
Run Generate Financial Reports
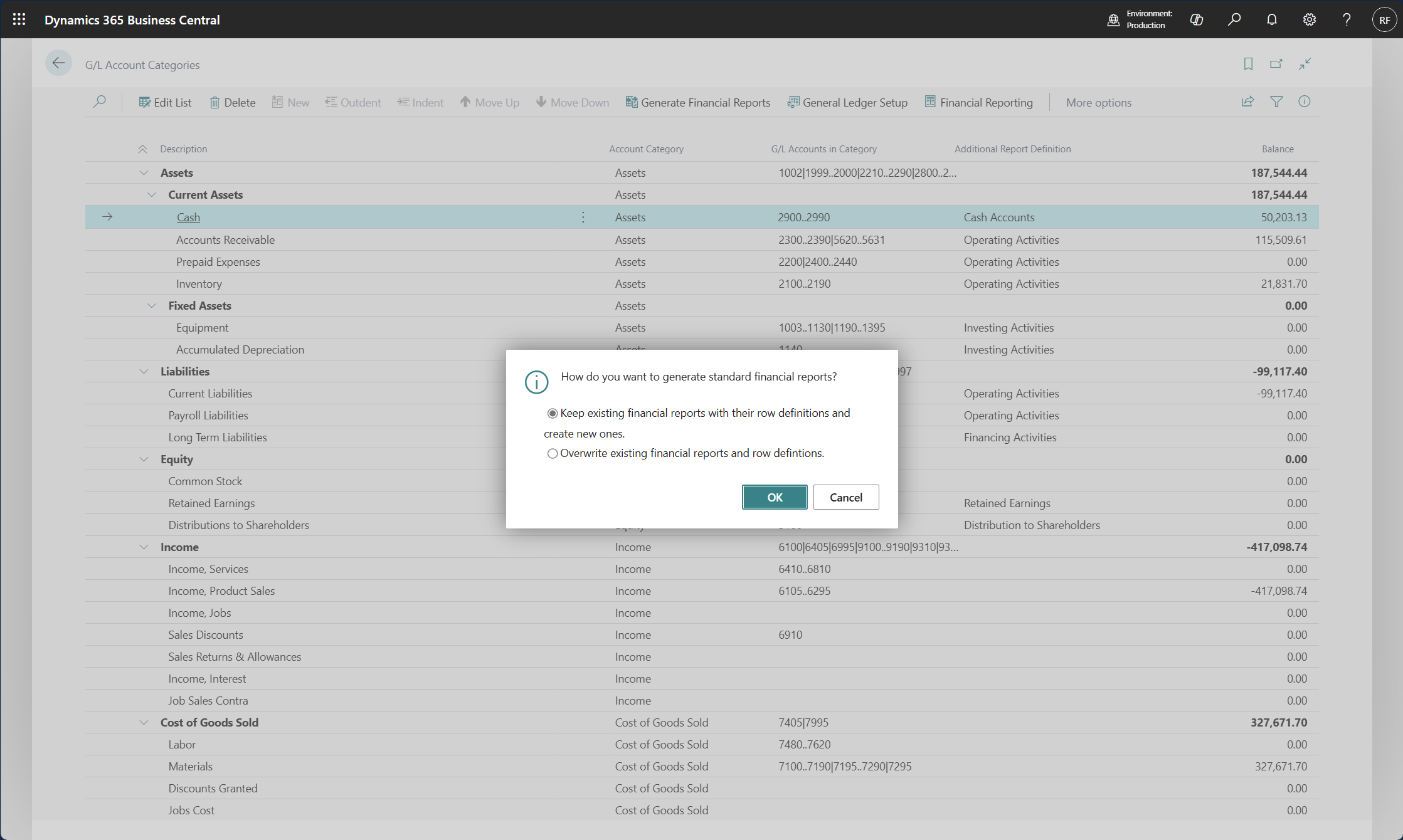click(698, 102)
